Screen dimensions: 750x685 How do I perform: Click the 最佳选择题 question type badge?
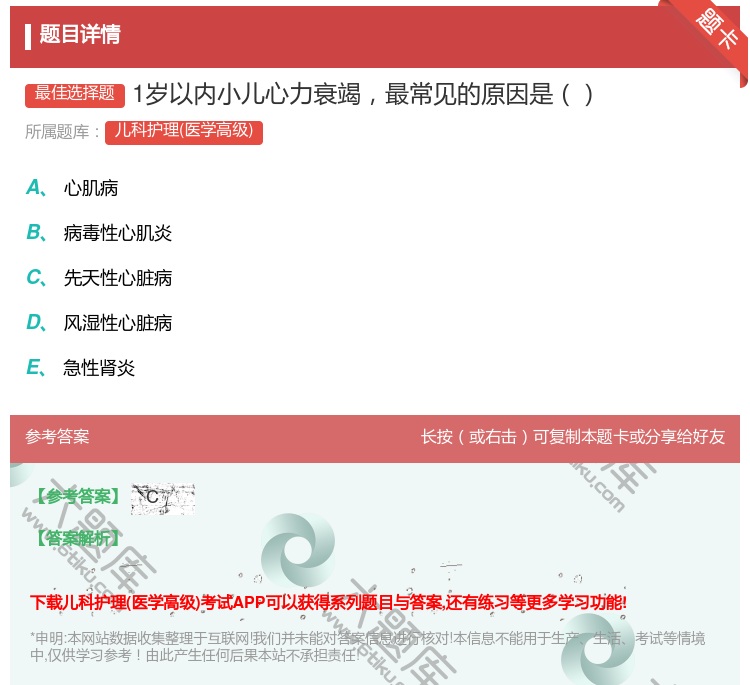tap(75, 94)
